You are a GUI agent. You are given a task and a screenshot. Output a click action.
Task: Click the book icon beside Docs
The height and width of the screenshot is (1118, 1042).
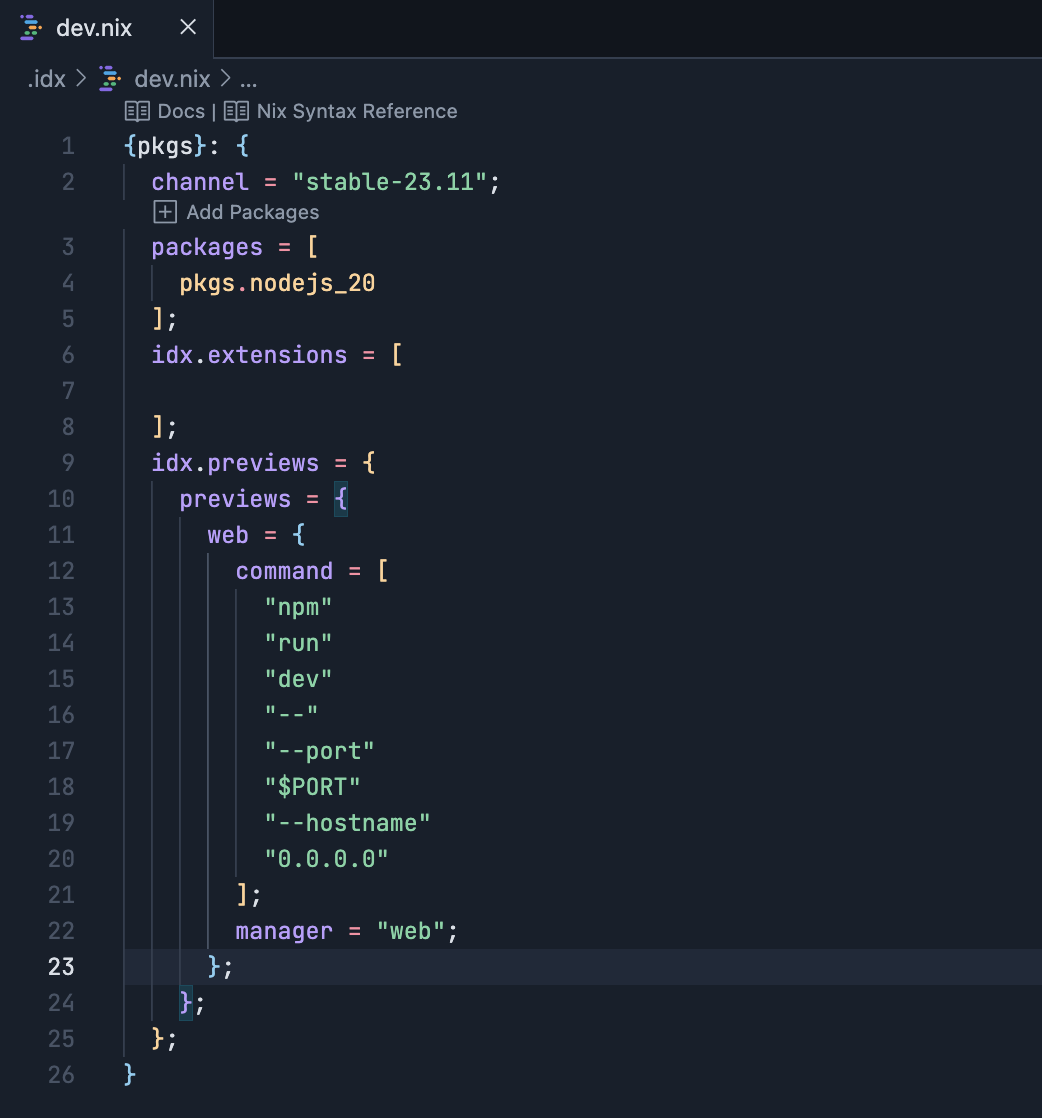point(137,111)
